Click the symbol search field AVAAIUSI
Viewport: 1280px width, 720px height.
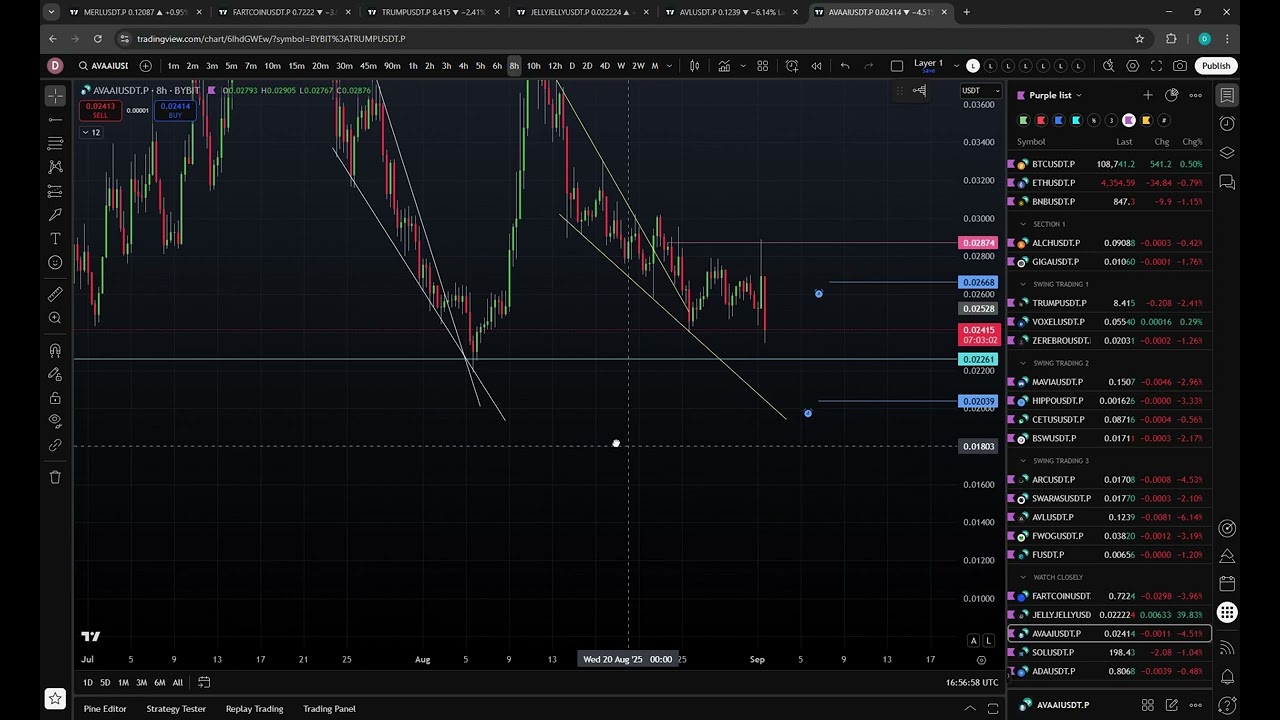pyautogui.click(x=102, y=66)
